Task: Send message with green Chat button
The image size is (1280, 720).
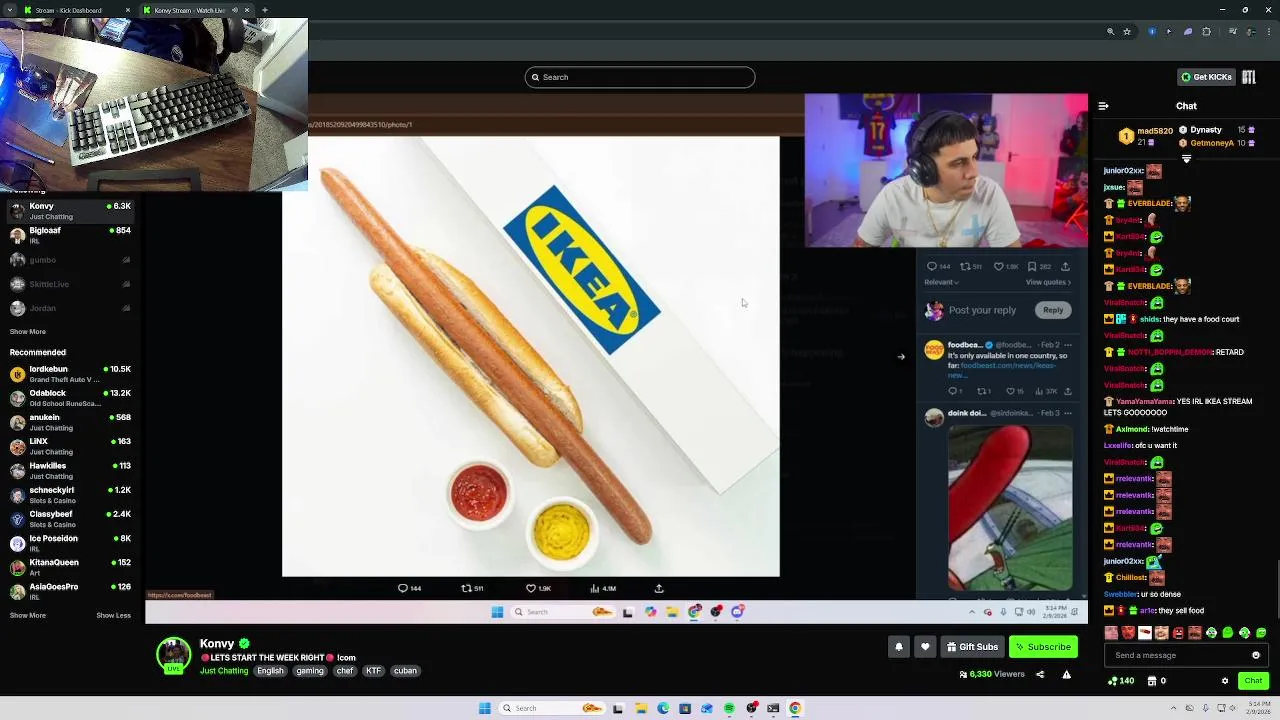Action: click(x=1253, y=681)
